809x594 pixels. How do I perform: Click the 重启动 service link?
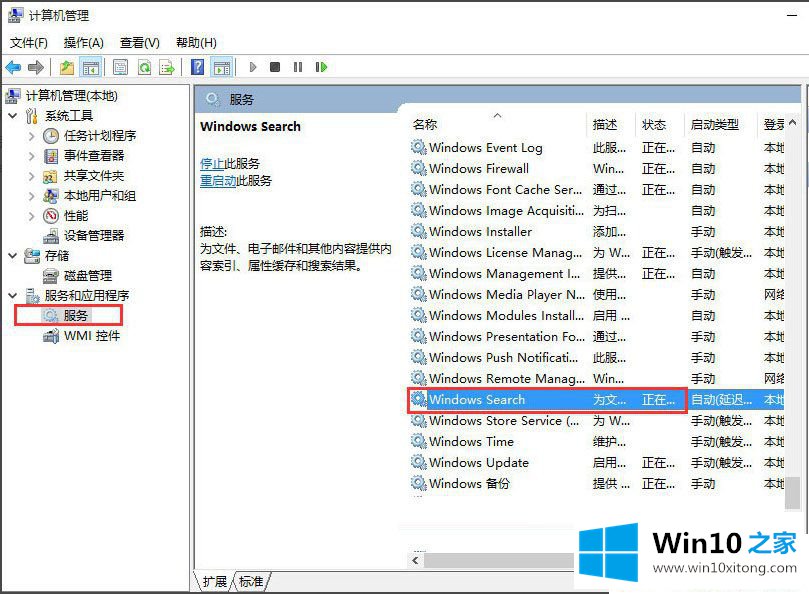[x=218, y=181]
